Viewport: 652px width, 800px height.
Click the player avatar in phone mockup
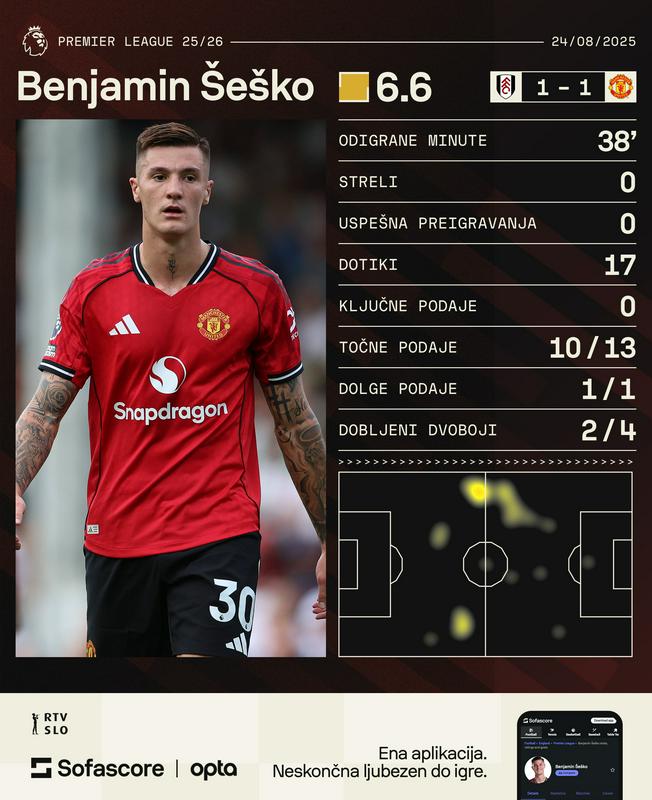point(538,770)
